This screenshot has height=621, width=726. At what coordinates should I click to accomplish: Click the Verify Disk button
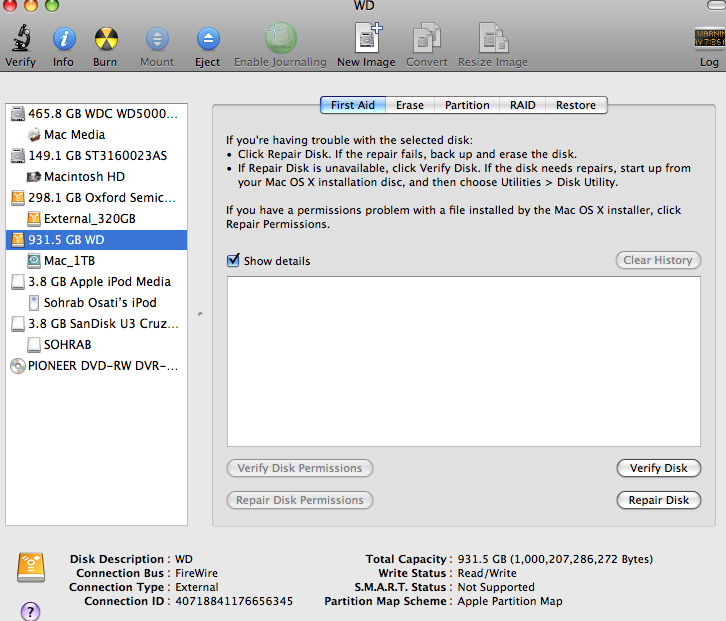(658, 468)
